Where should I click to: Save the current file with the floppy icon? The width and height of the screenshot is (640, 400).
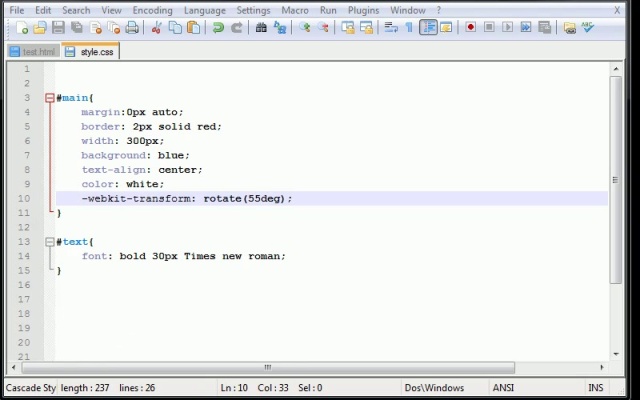58,27
